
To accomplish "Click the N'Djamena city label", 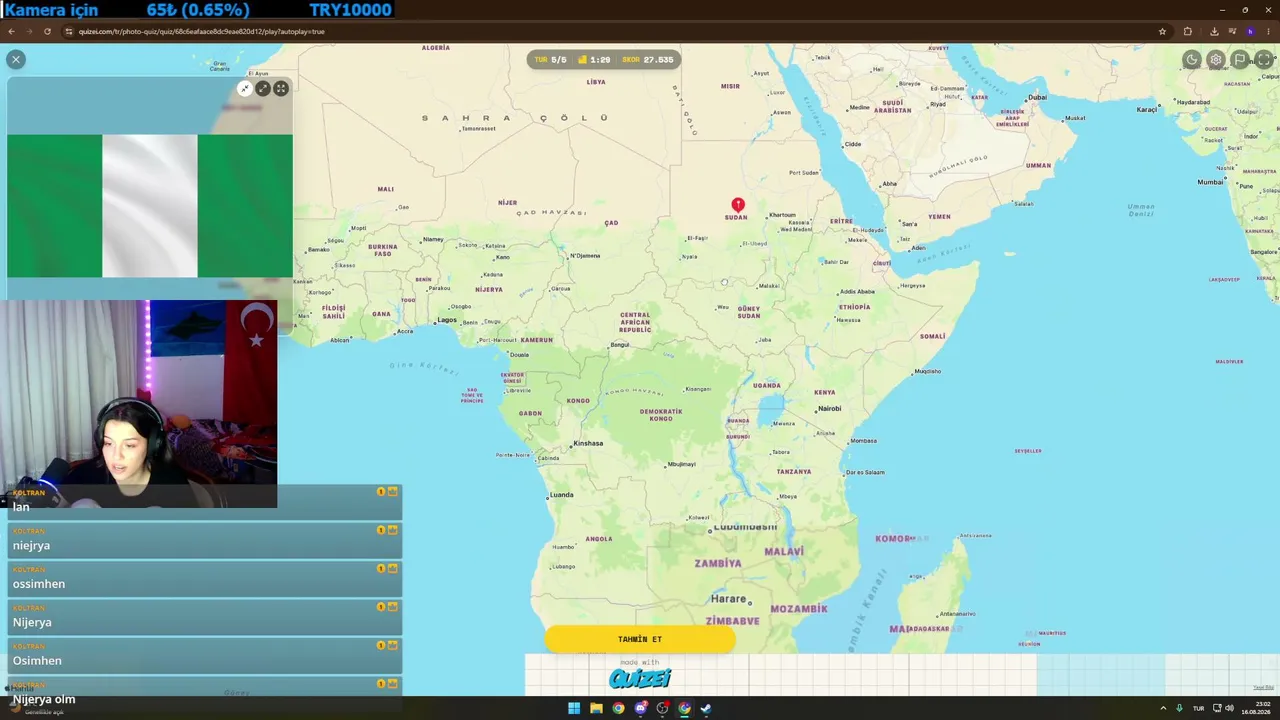I will pos(584,256).
